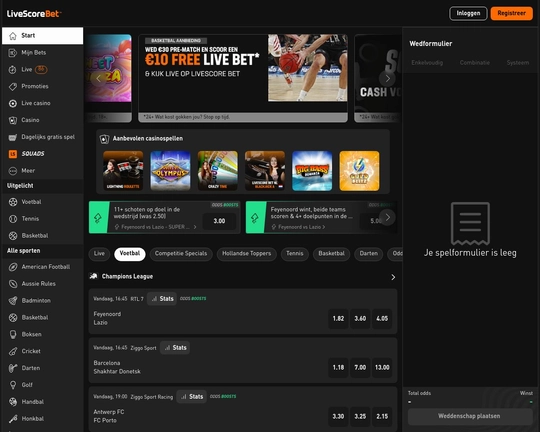
Task: Click Voetbal ball icon under Uitgelicht
Action: (x=13, y=202)
